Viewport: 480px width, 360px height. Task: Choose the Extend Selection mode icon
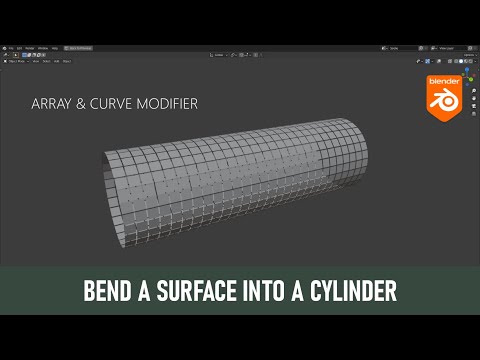[29, 55]
